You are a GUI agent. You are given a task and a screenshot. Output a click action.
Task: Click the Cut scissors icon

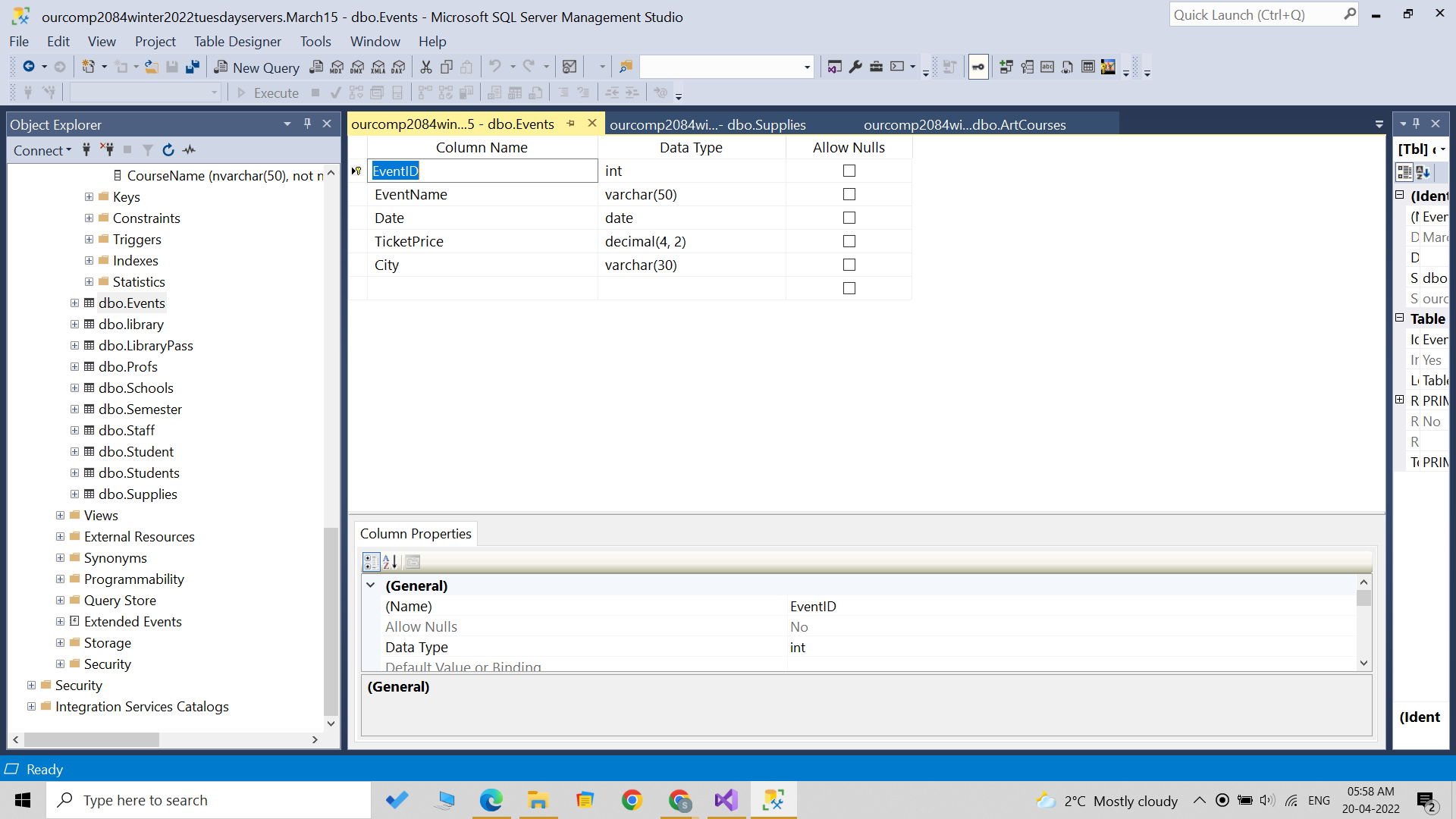(426, 67)
